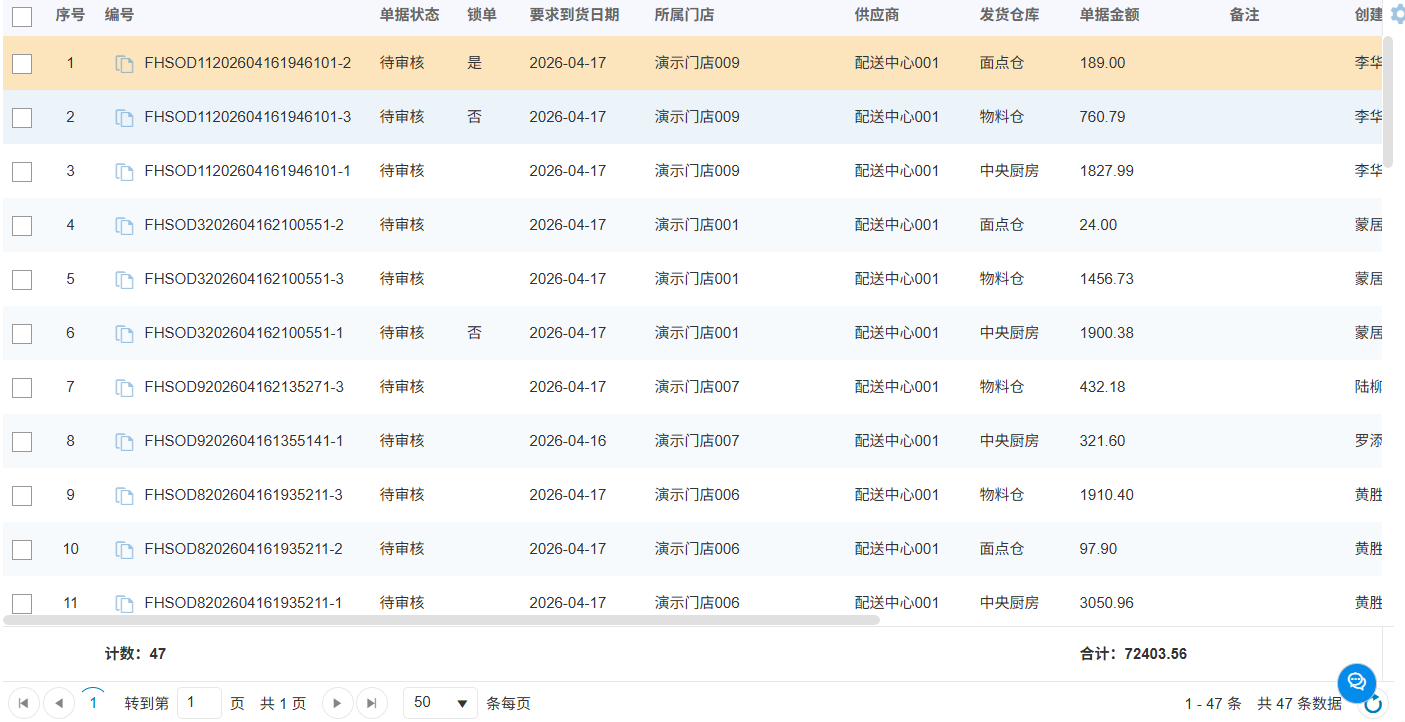Open order FHSOD3202604162100551-1
Viewport: 1405px width, 722px height.
pos(244,333)
